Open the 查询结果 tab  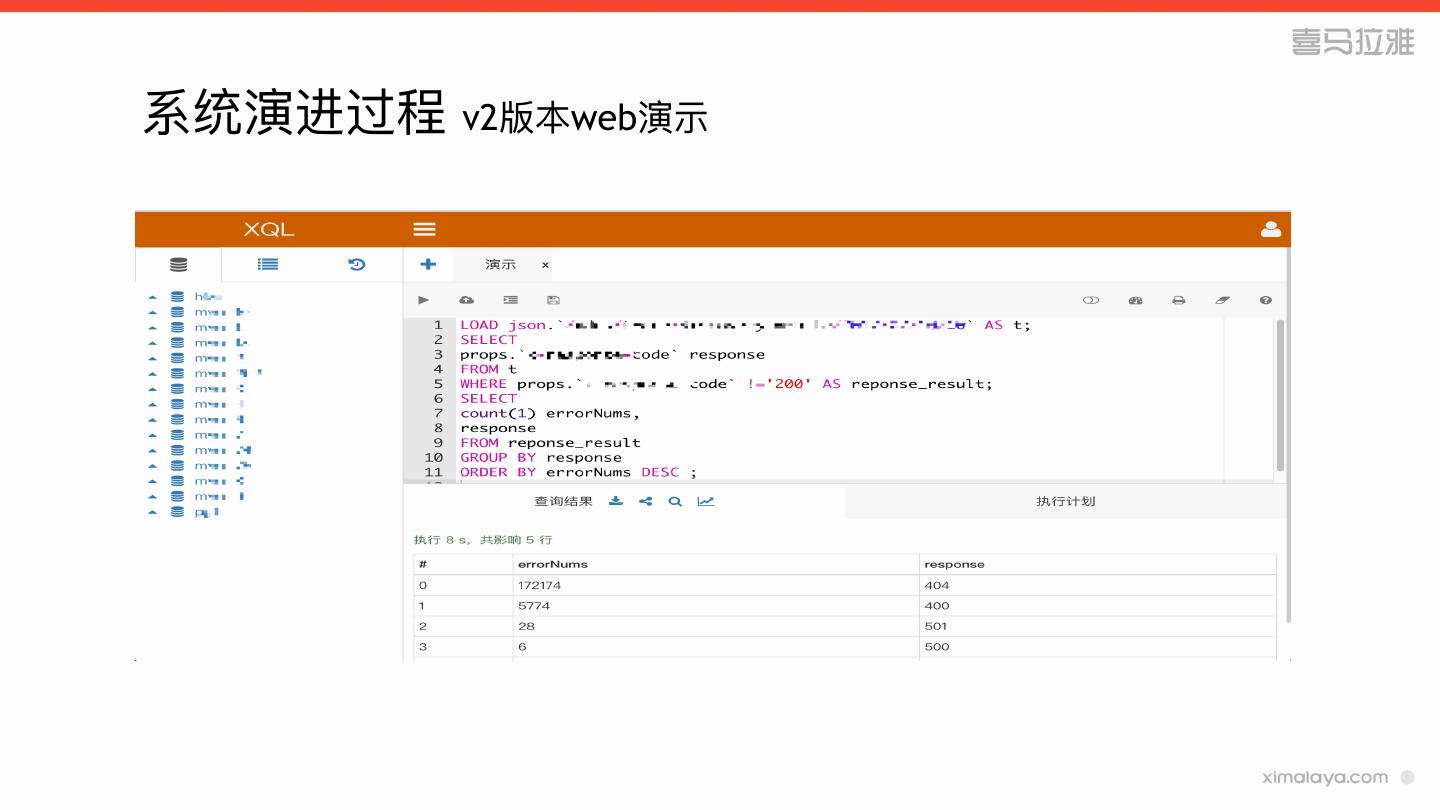tap(563, 501)
